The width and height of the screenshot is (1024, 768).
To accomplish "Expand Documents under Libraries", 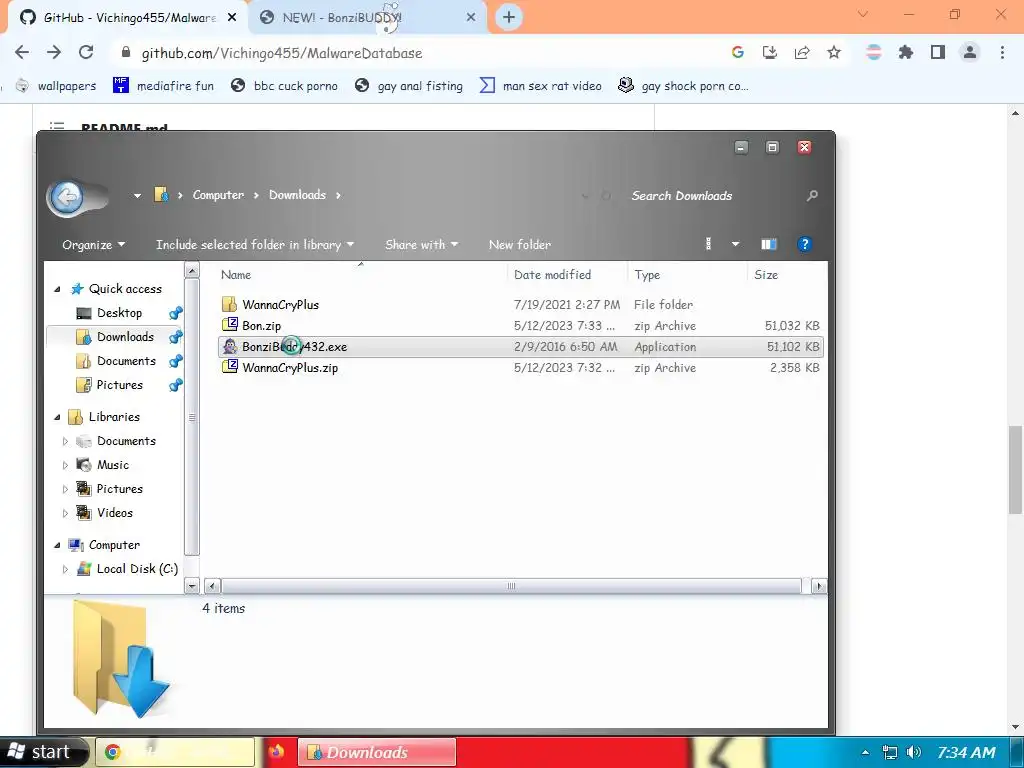I will 65,441.
